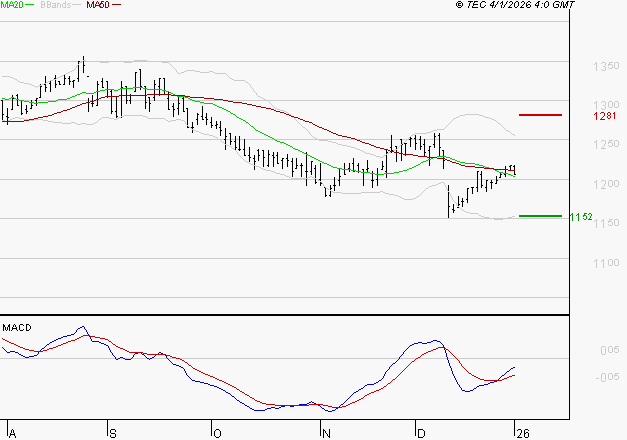The image size is (627, 440).
Task: Click the MA20 legend label
Action: 12,5
